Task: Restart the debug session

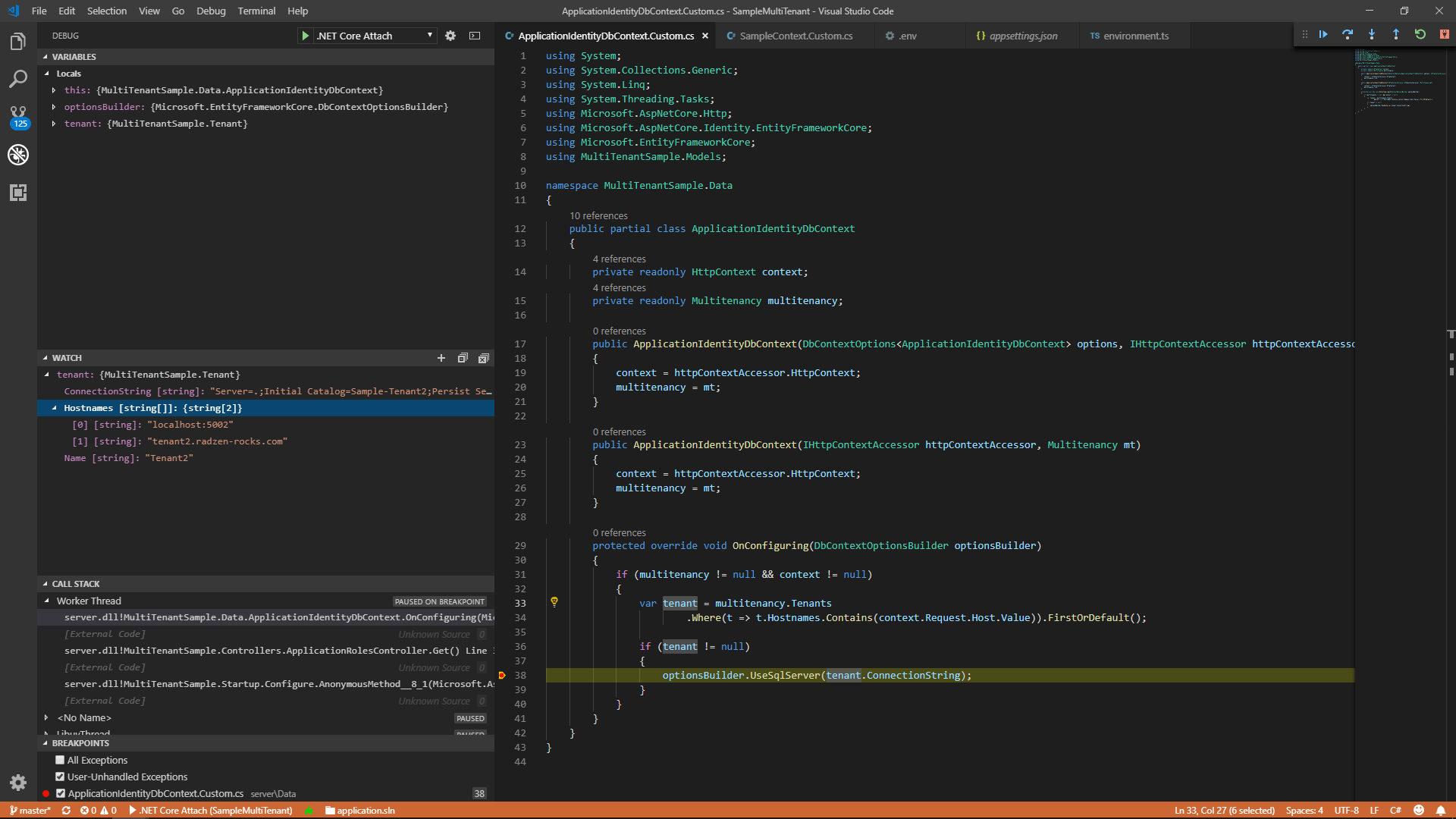Action: click(1420, 35)
